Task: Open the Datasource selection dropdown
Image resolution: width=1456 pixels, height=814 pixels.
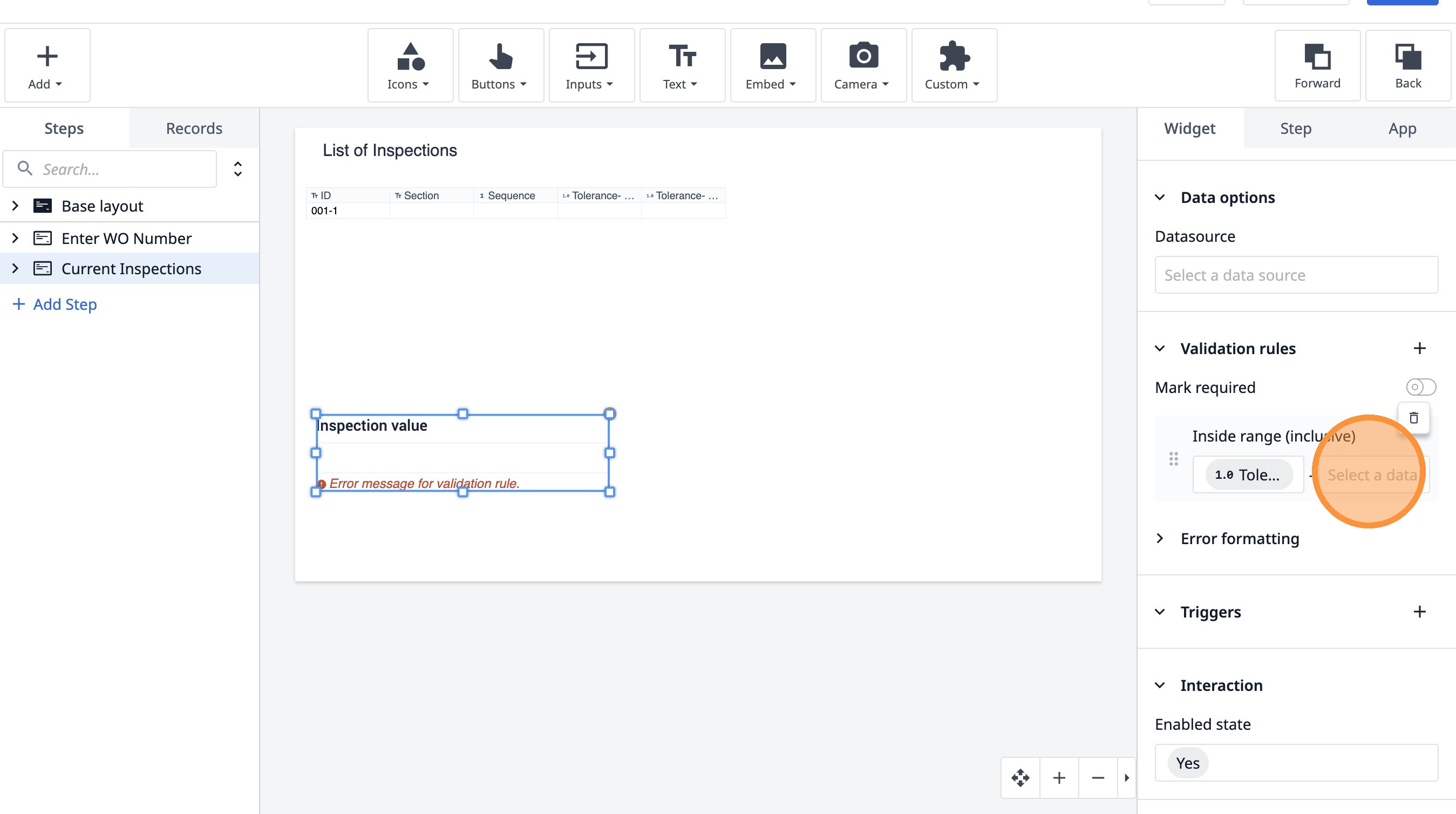Action: [x=1296, y=275]
